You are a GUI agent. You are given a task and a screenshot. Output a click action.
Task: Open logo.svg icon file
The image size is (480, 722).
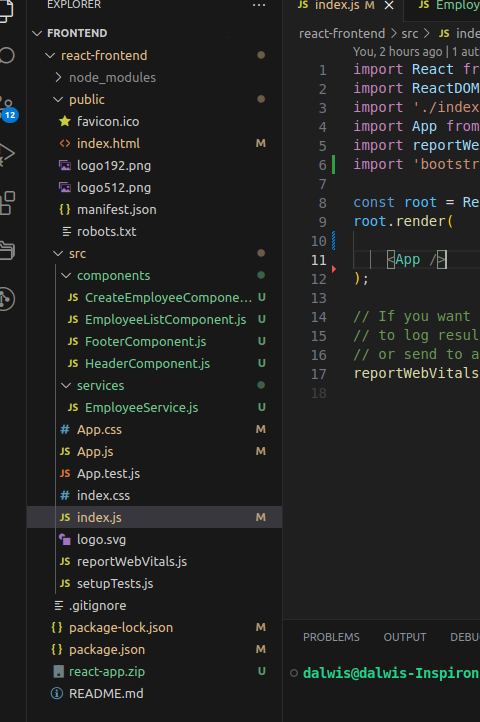(x=65, y=540)
